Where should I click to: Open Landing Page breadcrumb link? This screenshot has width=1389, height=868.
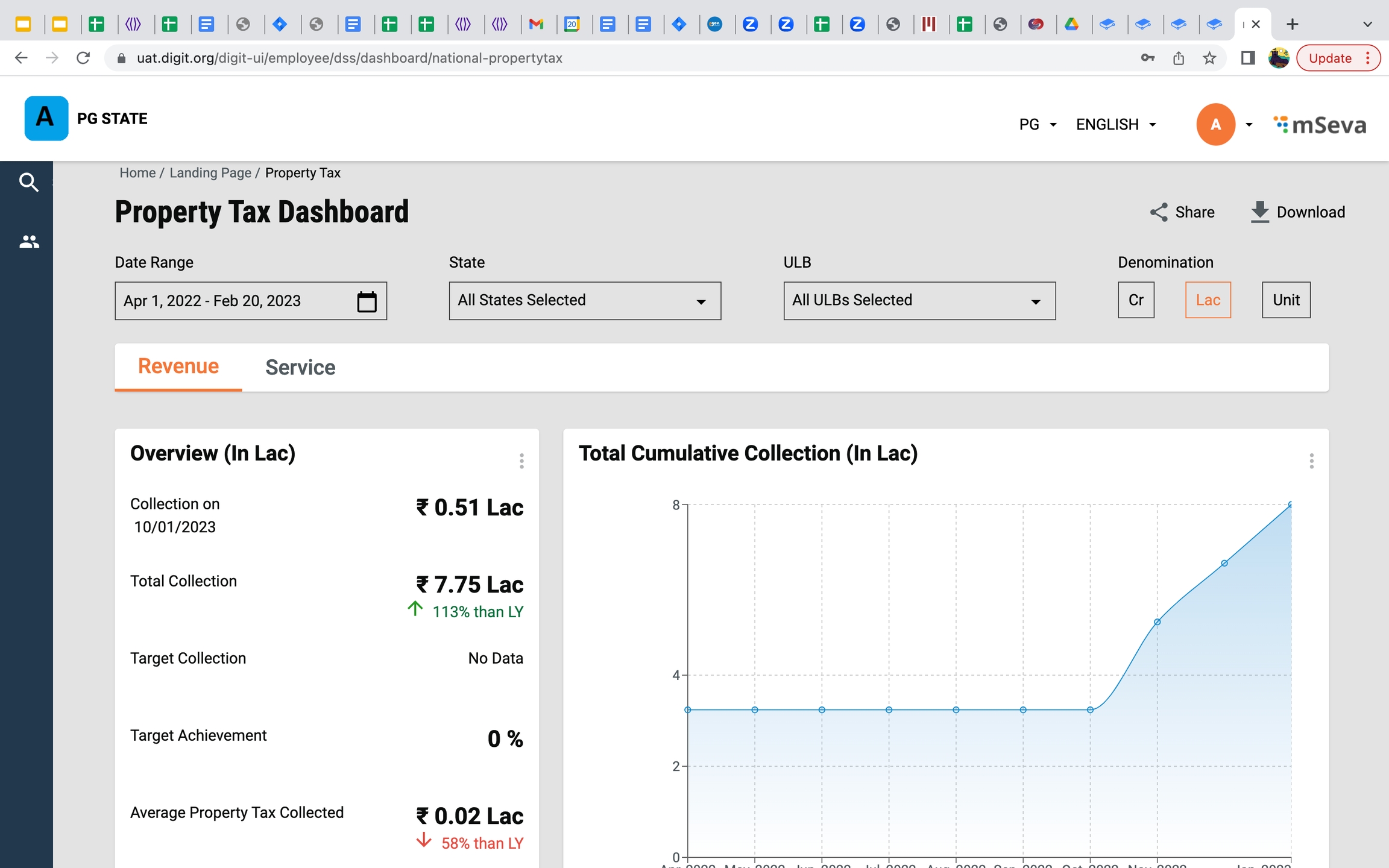click(x=210, y=173)
